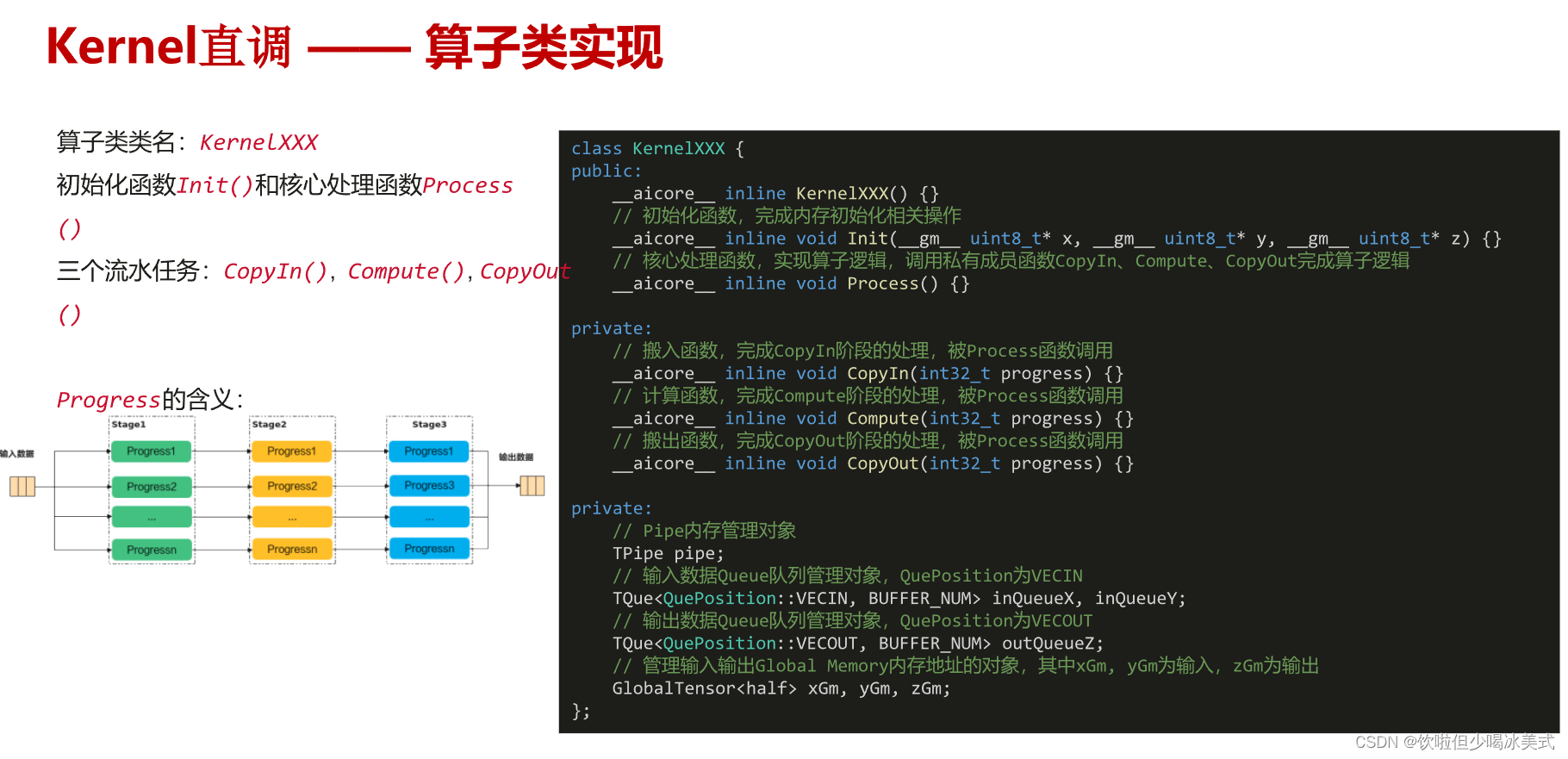Click the 'public:' keyword in code
This screenshot has height=759, width=1568.
point(607,171)
